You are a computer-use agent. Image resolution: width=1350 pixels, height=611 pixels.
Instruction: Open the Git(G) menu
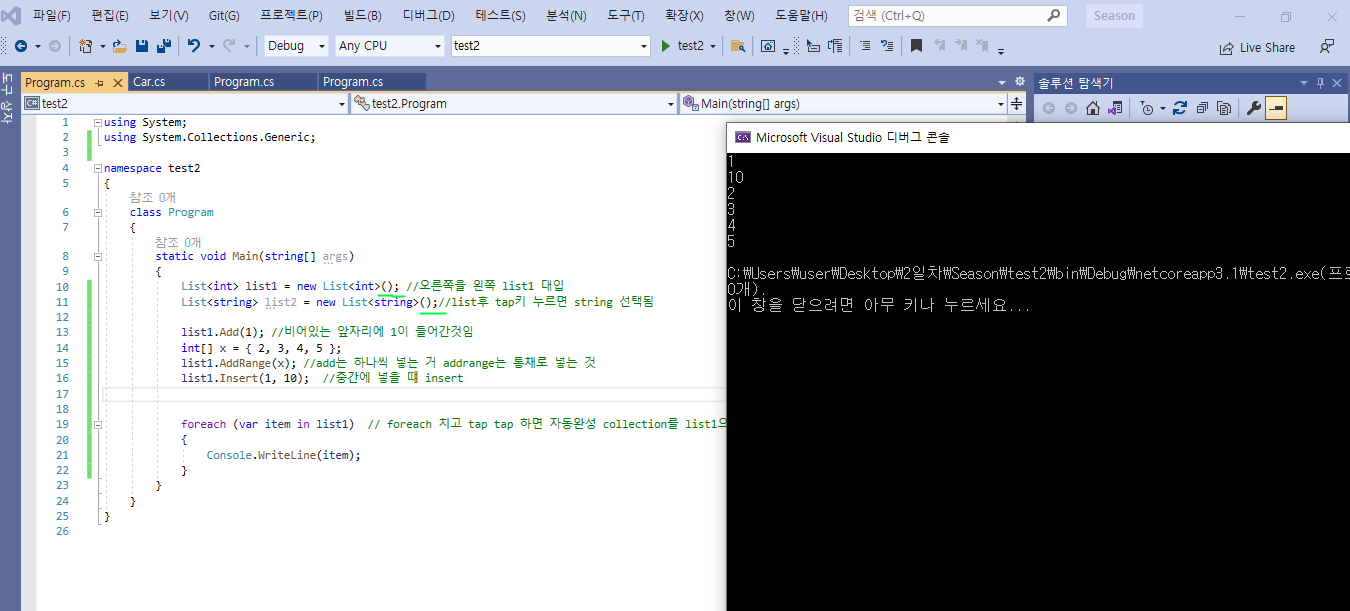pos(223,16)
